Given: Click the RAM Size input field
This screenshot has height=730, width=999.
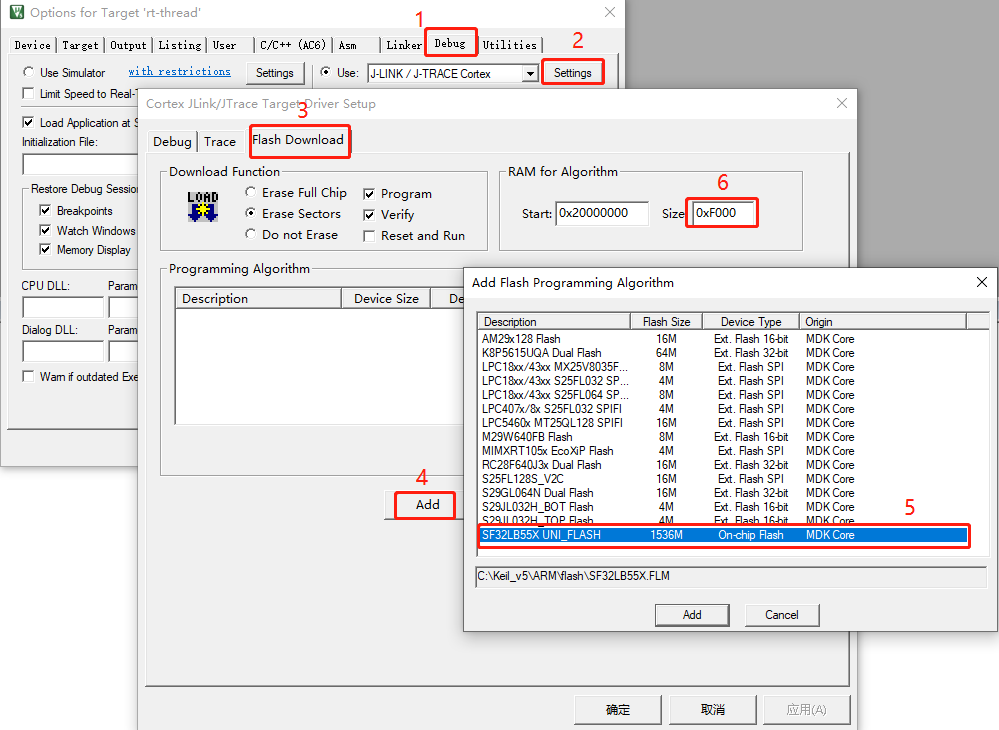Looking at the screenshot, I should [722, 213].
